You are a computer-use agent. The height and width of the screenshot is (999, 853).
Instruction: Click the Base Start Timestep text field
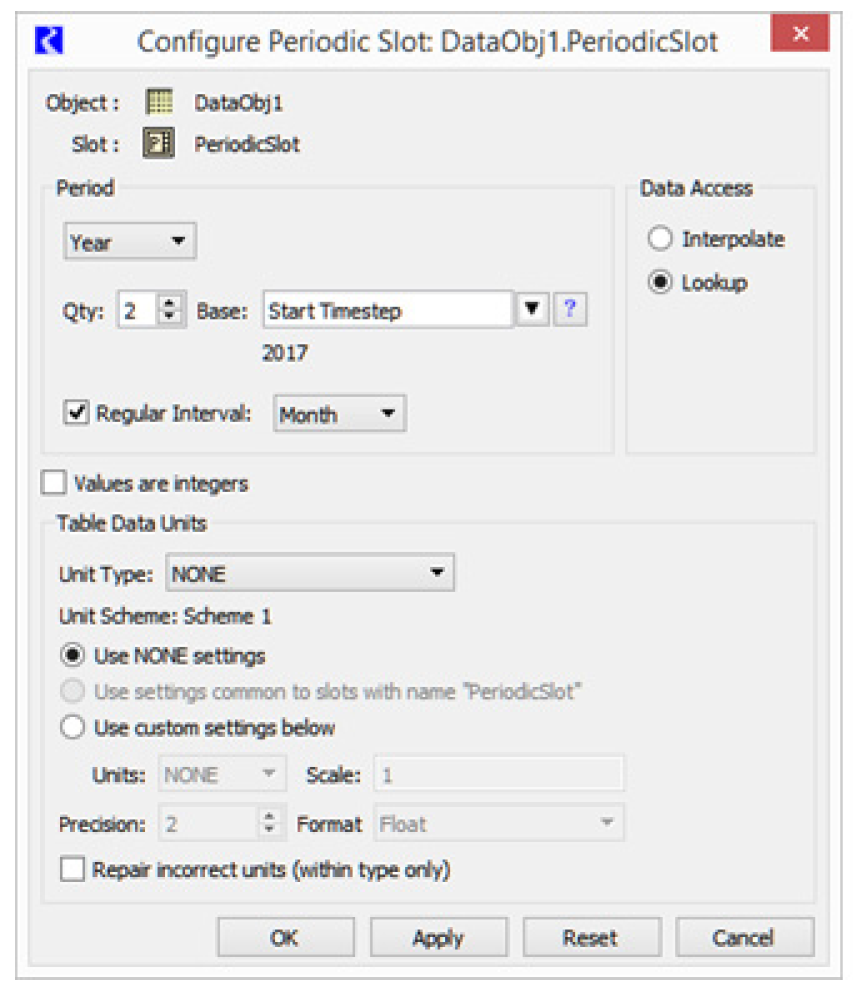(388, 310)
